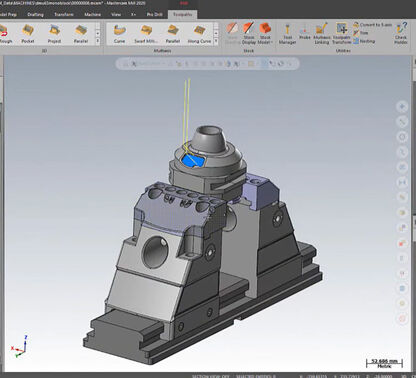
Task: Click Convert to 5-axis
Action: tap(372, 25)
